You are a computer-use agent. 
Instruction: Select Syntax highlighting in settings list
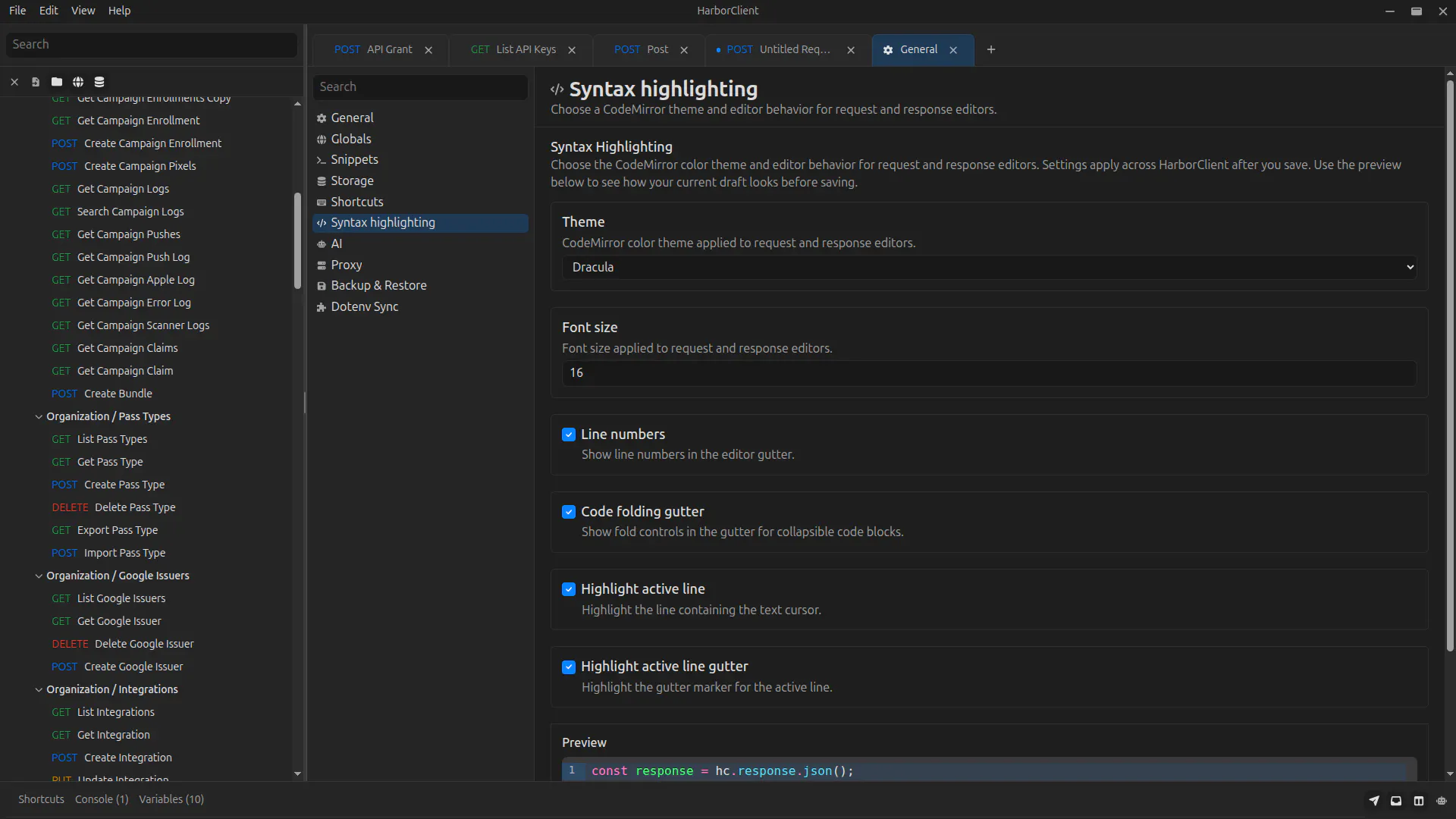420,223
